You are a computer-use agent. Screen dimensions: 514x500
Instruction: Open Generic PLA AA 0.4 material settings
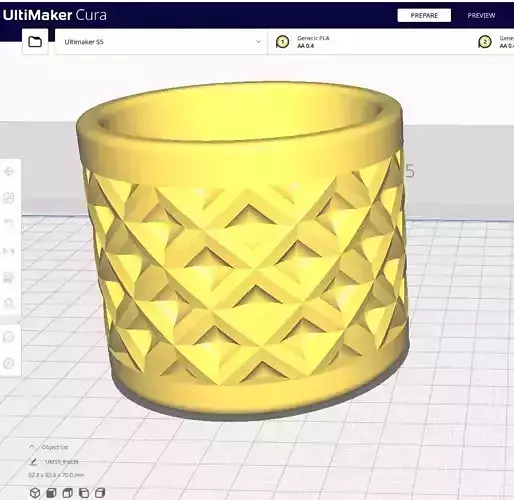370,42
